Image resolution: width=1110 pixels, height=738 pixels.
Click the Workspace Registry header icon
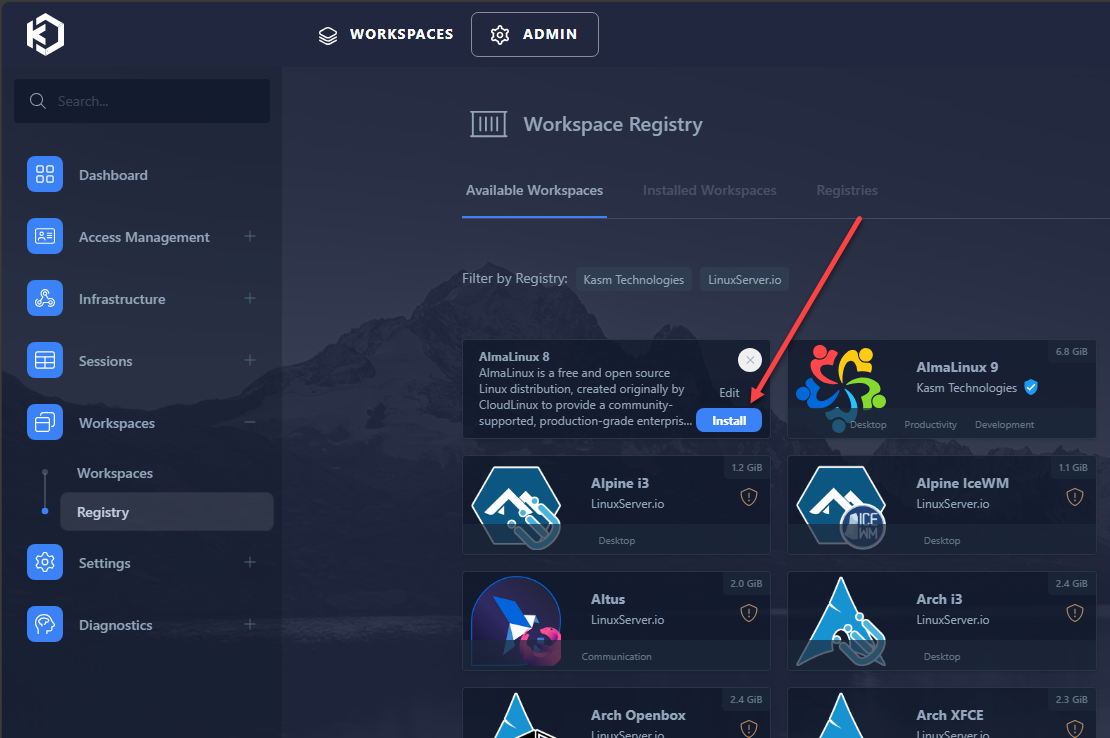488,124
